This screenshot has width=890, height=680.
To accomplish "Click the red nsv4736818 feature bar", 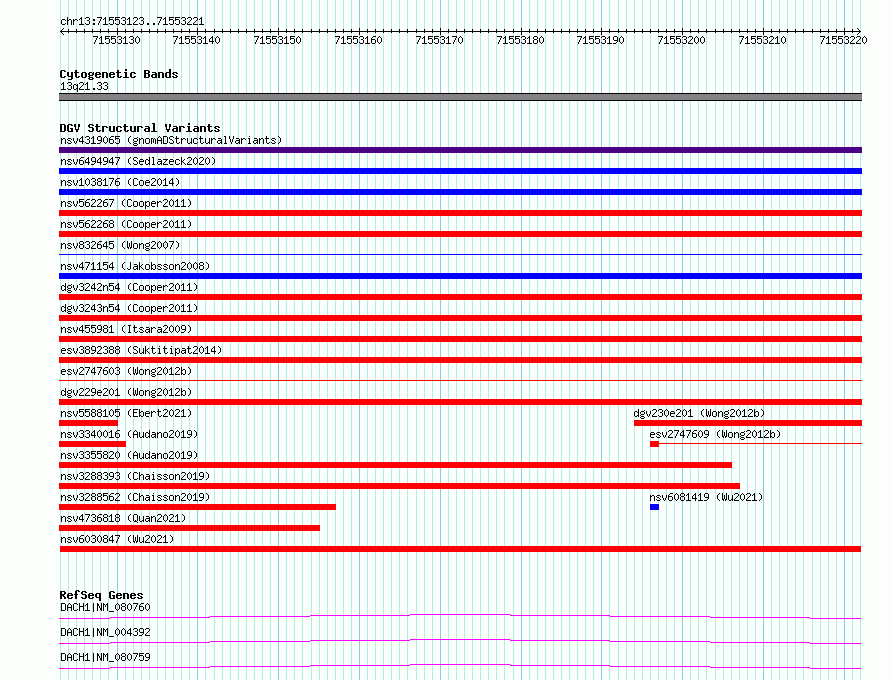I will point(190,528).
